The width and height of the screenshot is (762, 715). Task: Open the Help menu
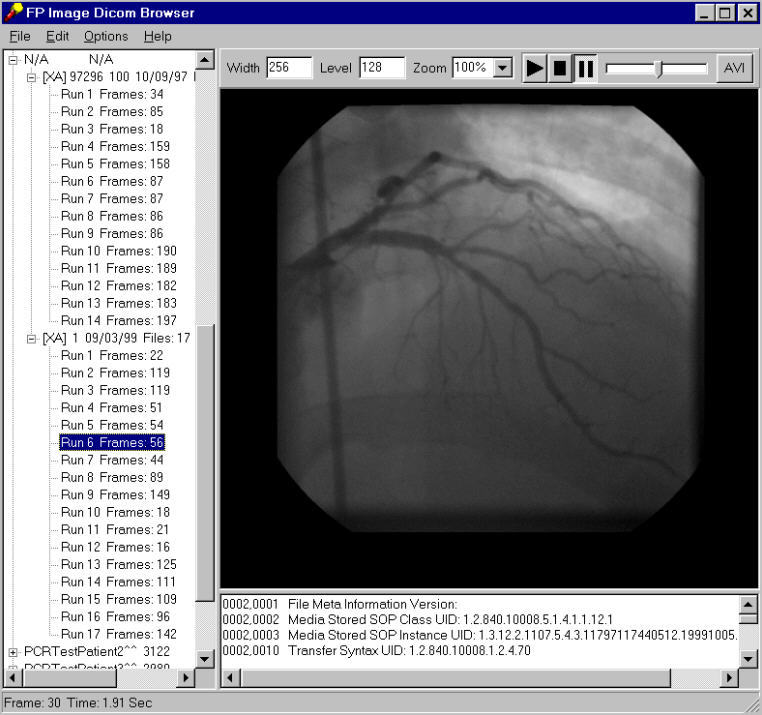[157, 36]
